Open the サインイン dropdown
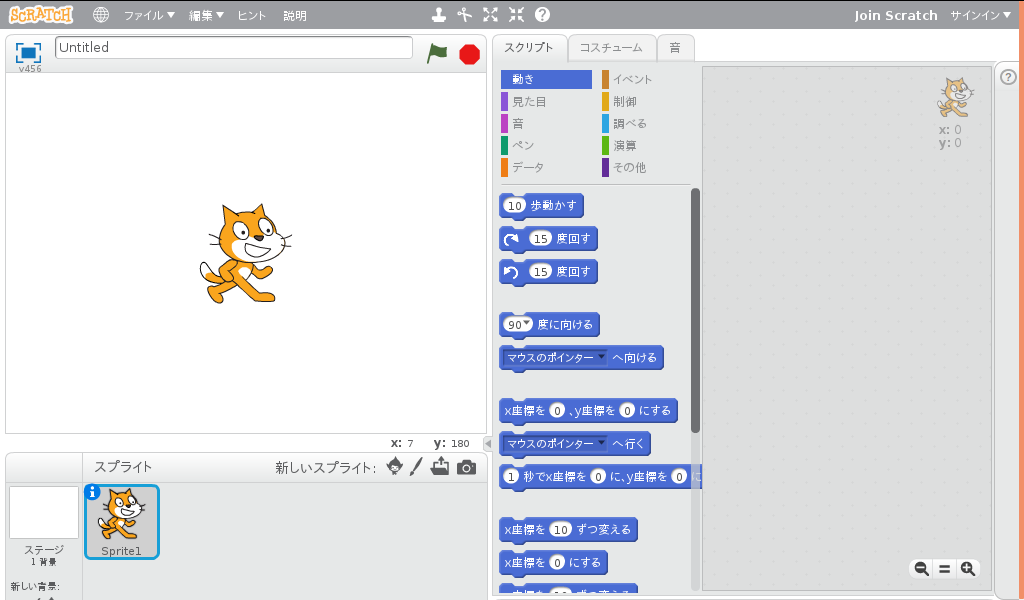The width and height of the screenshot is (1024, 600). pyautogui.click(x=980, y=15)
